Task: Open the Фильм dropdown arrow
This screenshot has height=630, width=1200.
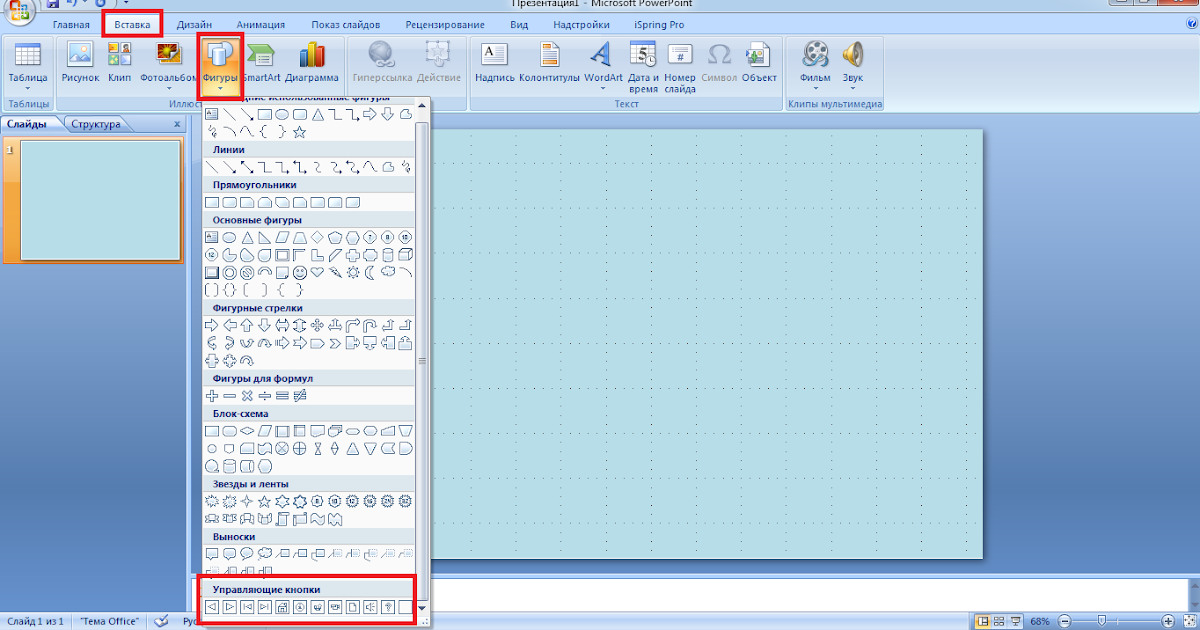Action: pyautogui.click(x=815, y=89)
